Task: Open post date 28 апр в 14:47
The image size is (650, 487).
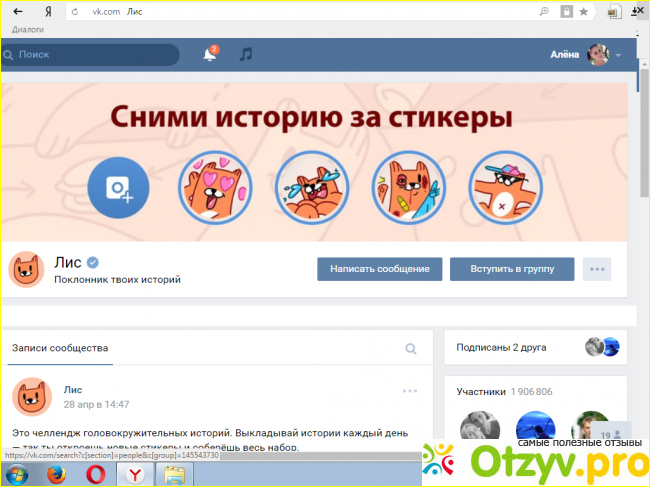Action: (x=96, y=404)
